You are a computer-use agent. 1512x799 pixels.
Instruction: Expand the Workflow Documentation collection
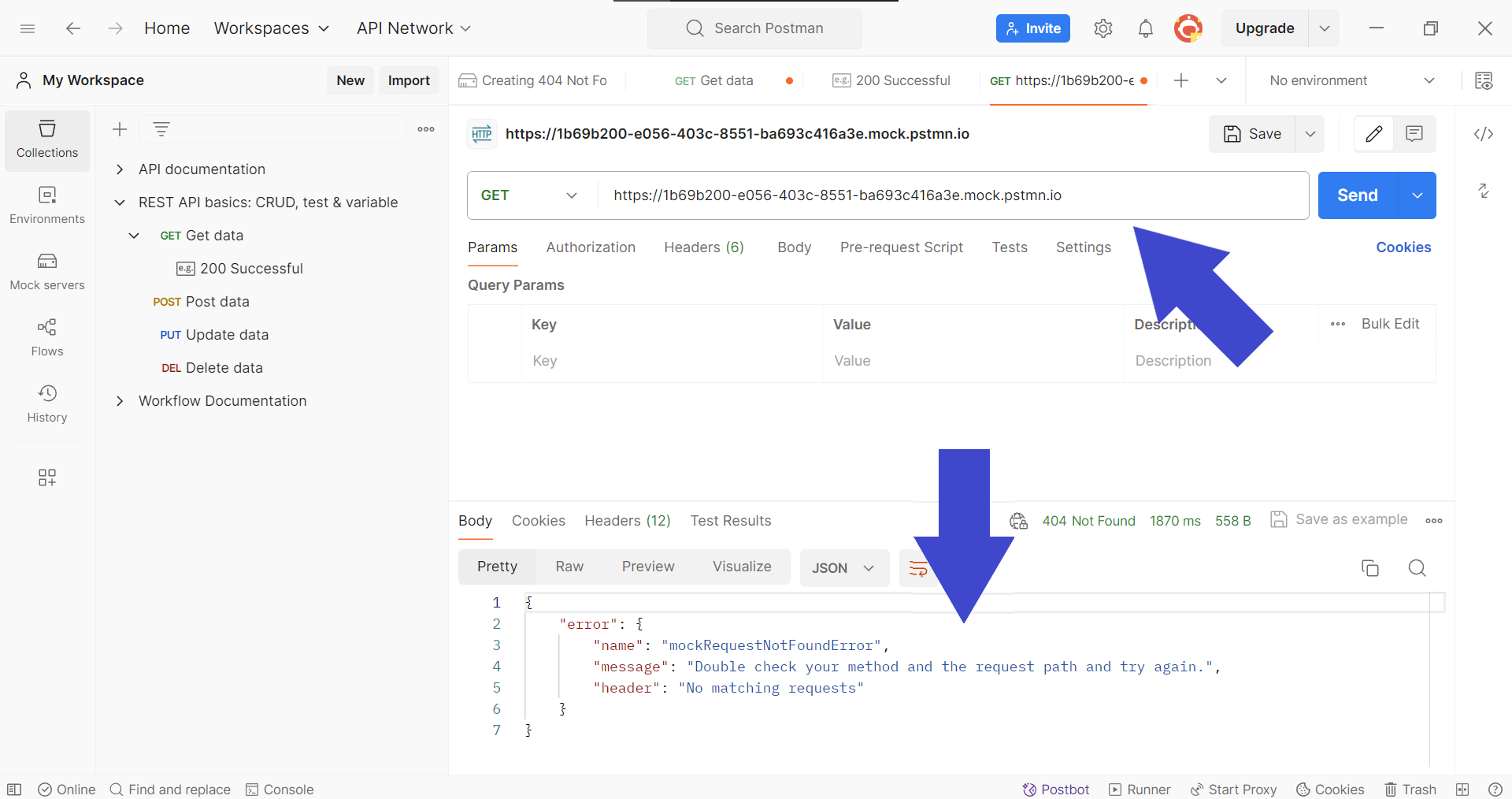point(120,401)
